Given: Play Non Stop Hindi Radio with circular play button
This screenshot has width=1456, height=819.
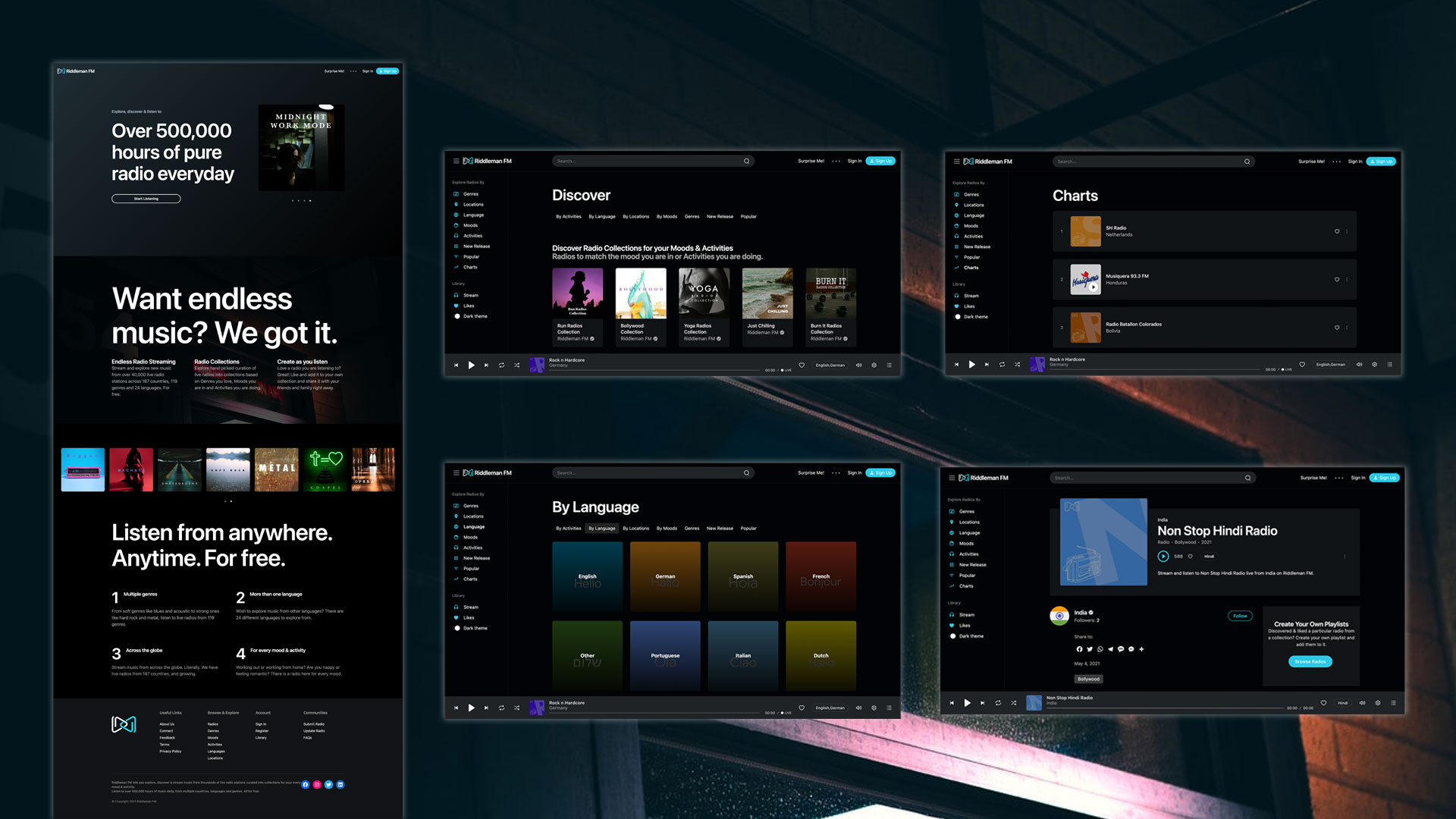Looking at the screenshot, I should (1163, 556).
